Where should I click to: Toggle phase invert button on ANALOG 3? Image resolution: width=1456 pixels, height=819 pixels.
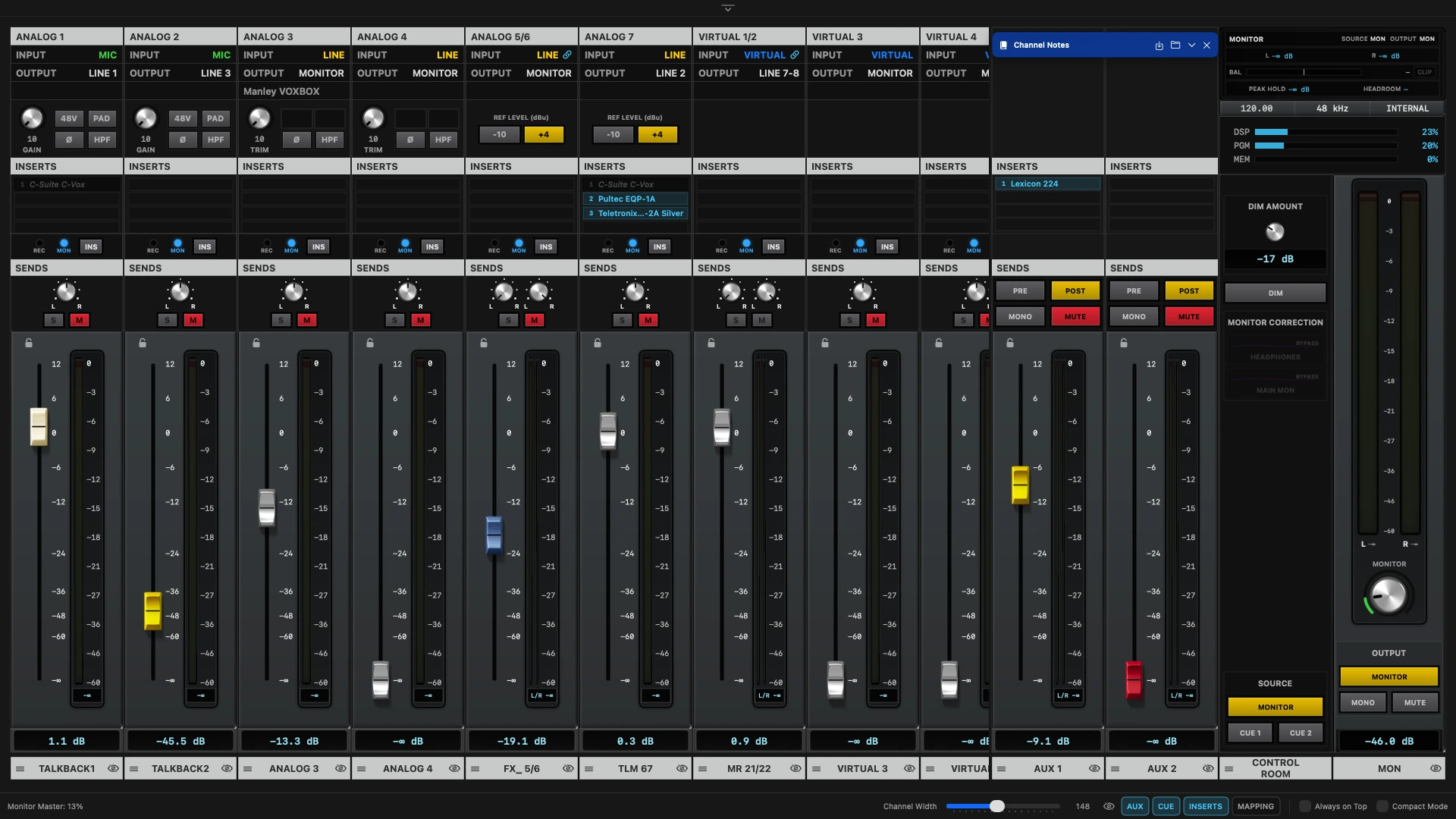(297, 140)
